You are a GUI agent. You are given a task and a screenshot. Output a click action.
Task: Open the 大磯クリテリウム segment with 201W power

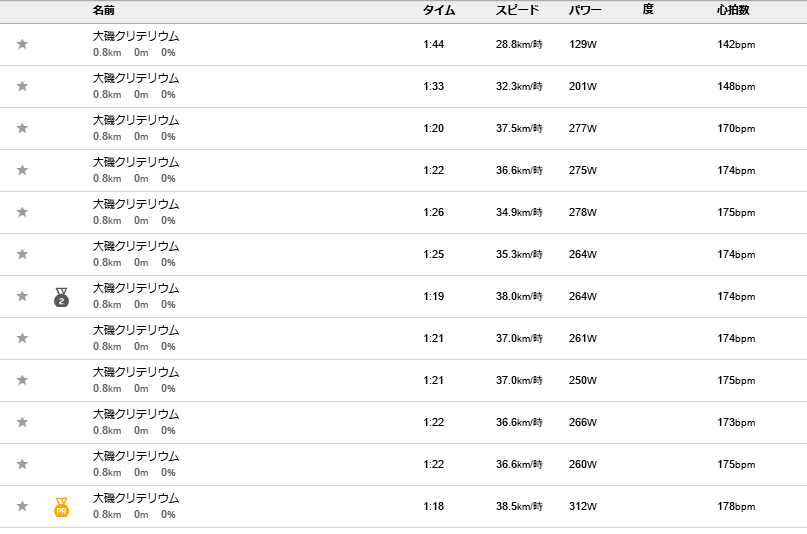point(136,78)
